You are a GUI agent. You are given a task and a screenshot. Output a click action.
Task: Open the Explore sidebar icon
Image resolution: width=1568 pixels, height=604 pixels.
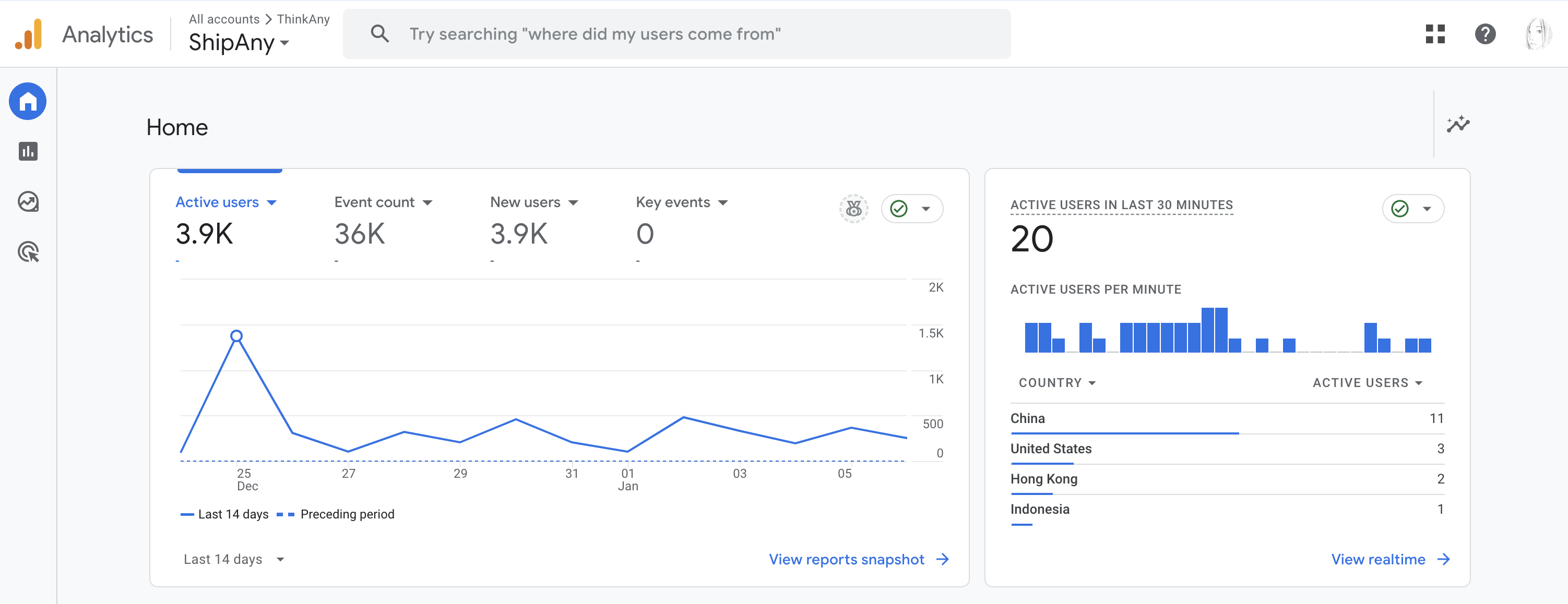(28, 201)
